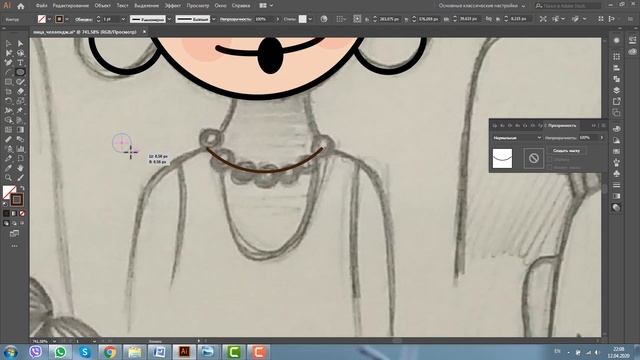The width and height of the screenshot is (640, 360).
Task: Set paint to None in toolbar
Action: 22,213
